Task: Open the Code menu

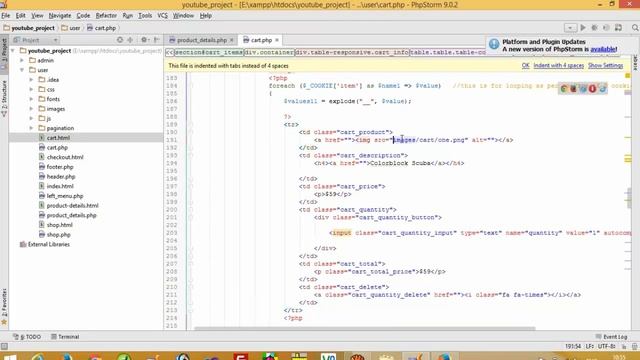Action: (83, 16)
